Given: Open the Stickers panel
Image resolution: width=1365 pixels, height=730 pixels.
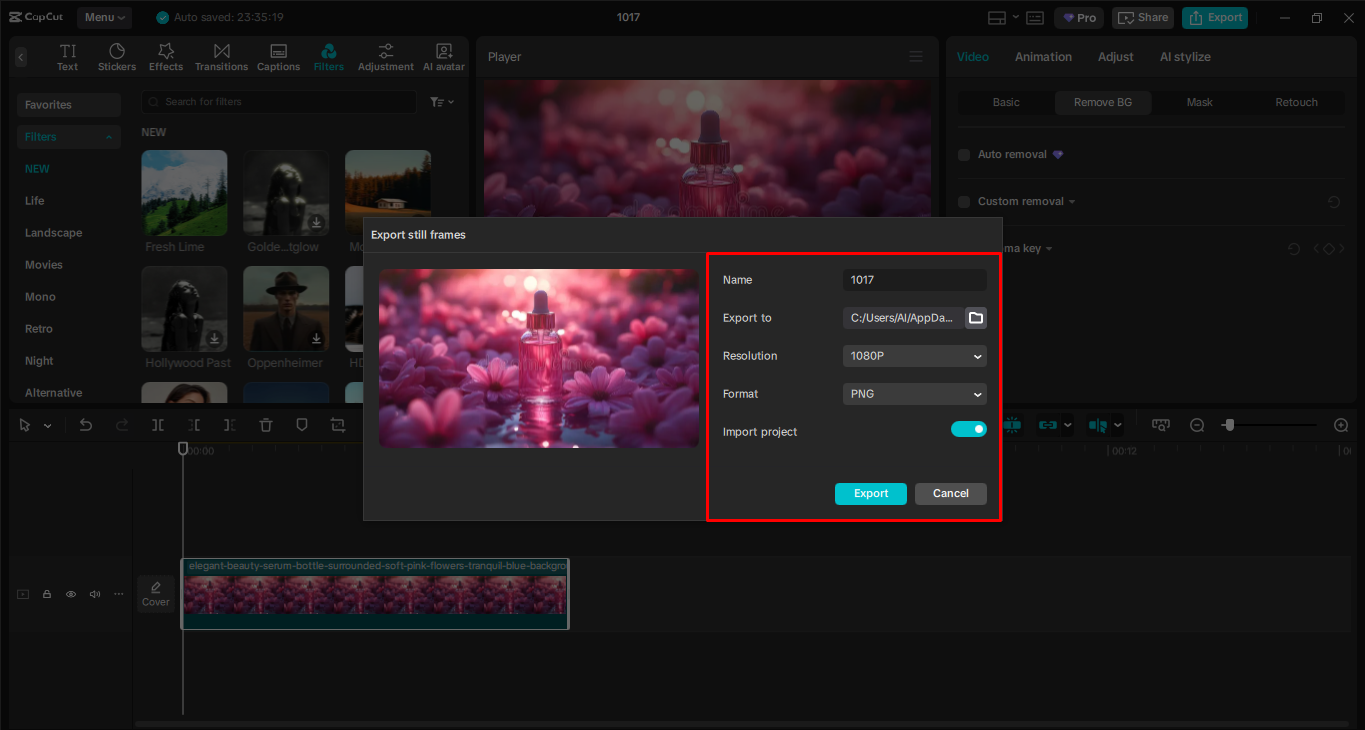Looking at the screenshot, I should (x=117, y=57).
